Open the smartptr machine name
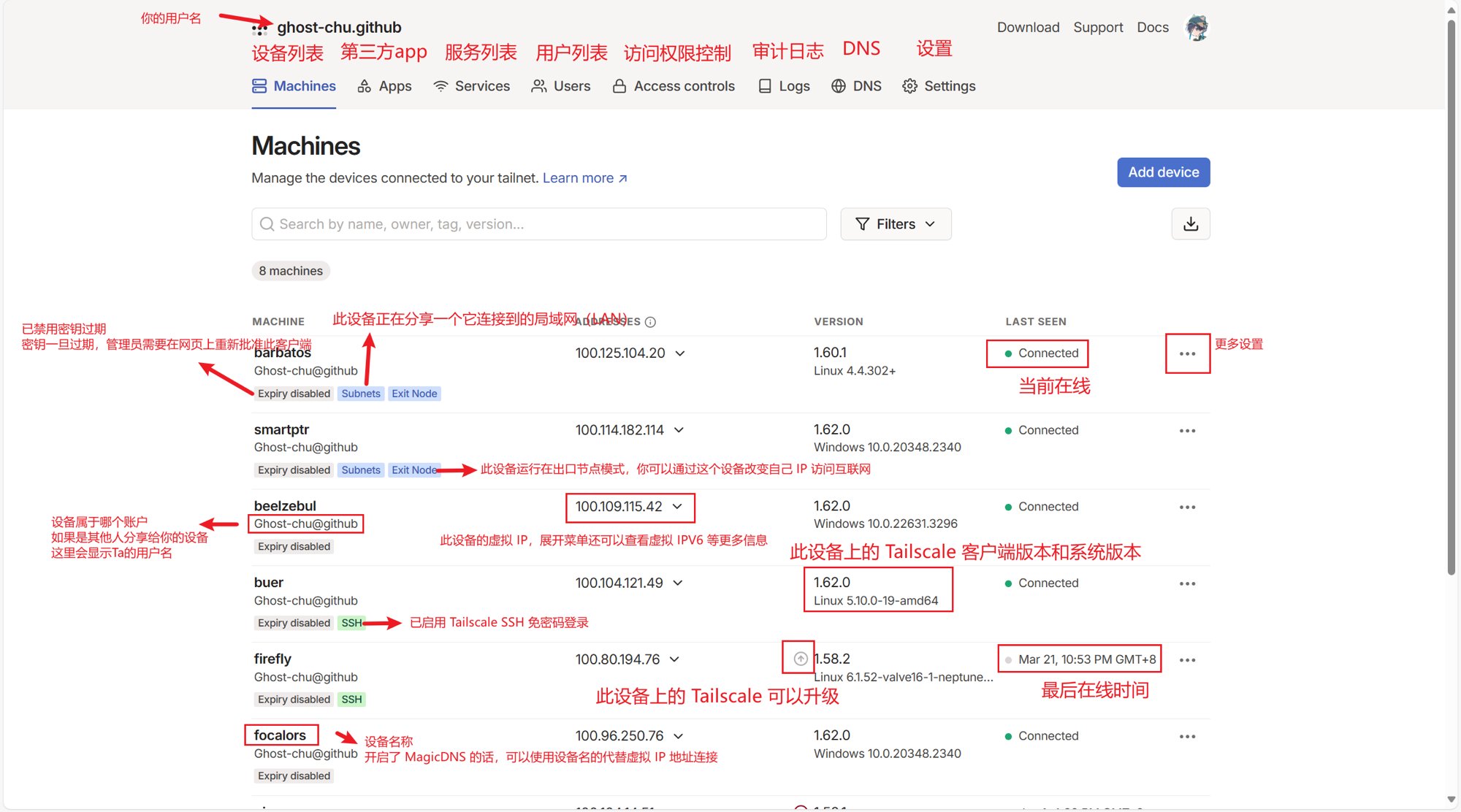The width and height of the screenshot is (1461, 812). point(281,429)
